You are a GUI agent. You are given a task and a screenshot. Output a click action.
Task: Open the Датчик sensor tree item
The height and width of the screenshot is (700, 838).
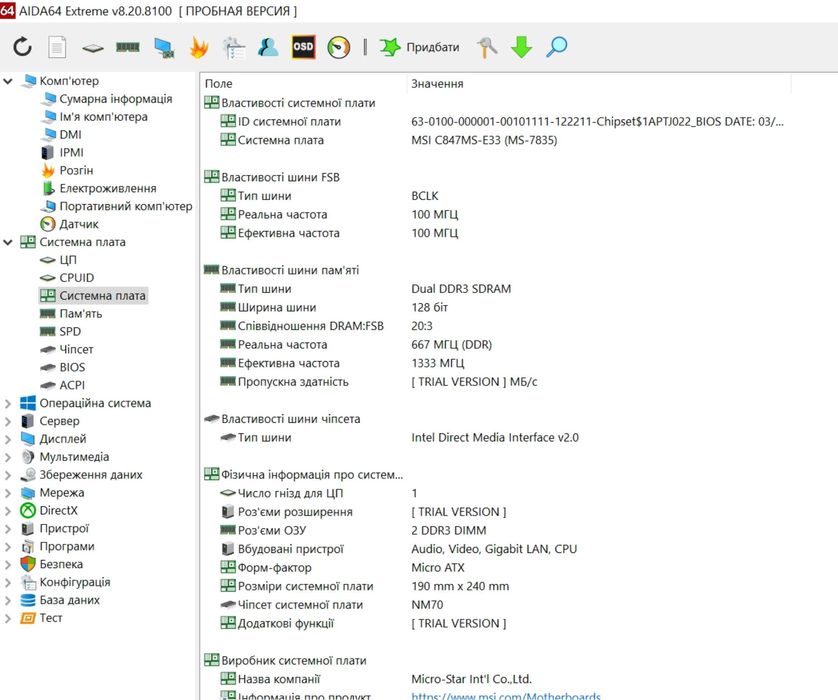[x=79, y=224]
